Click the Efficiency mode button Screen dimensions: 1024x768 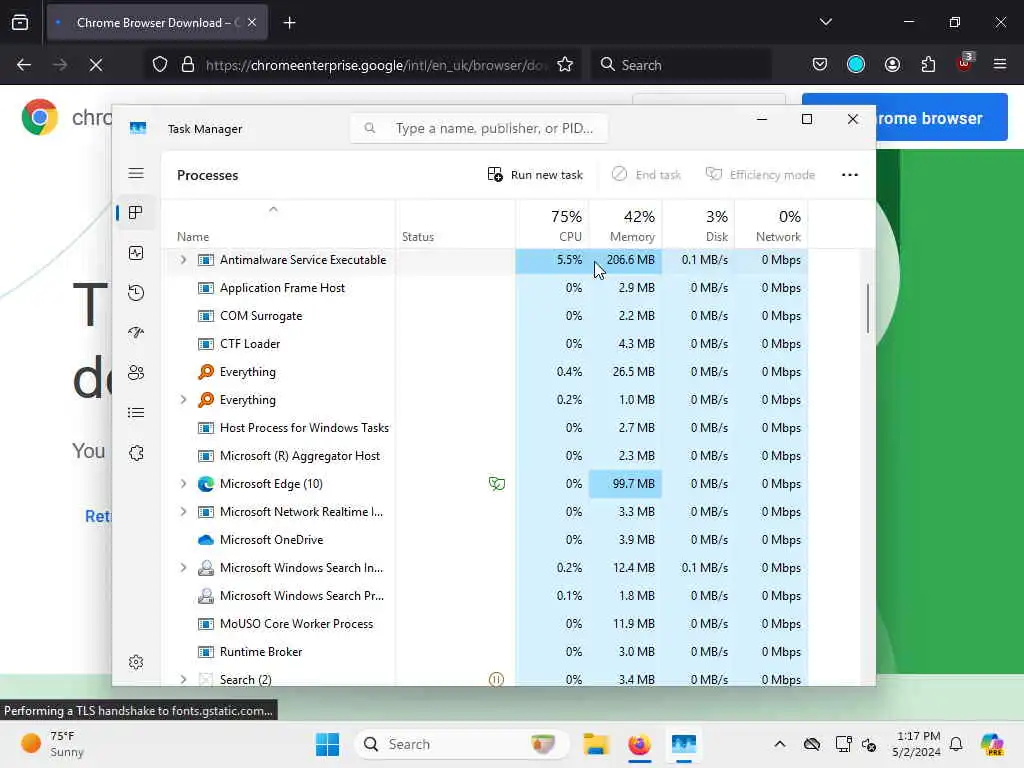tap(760, 174)
